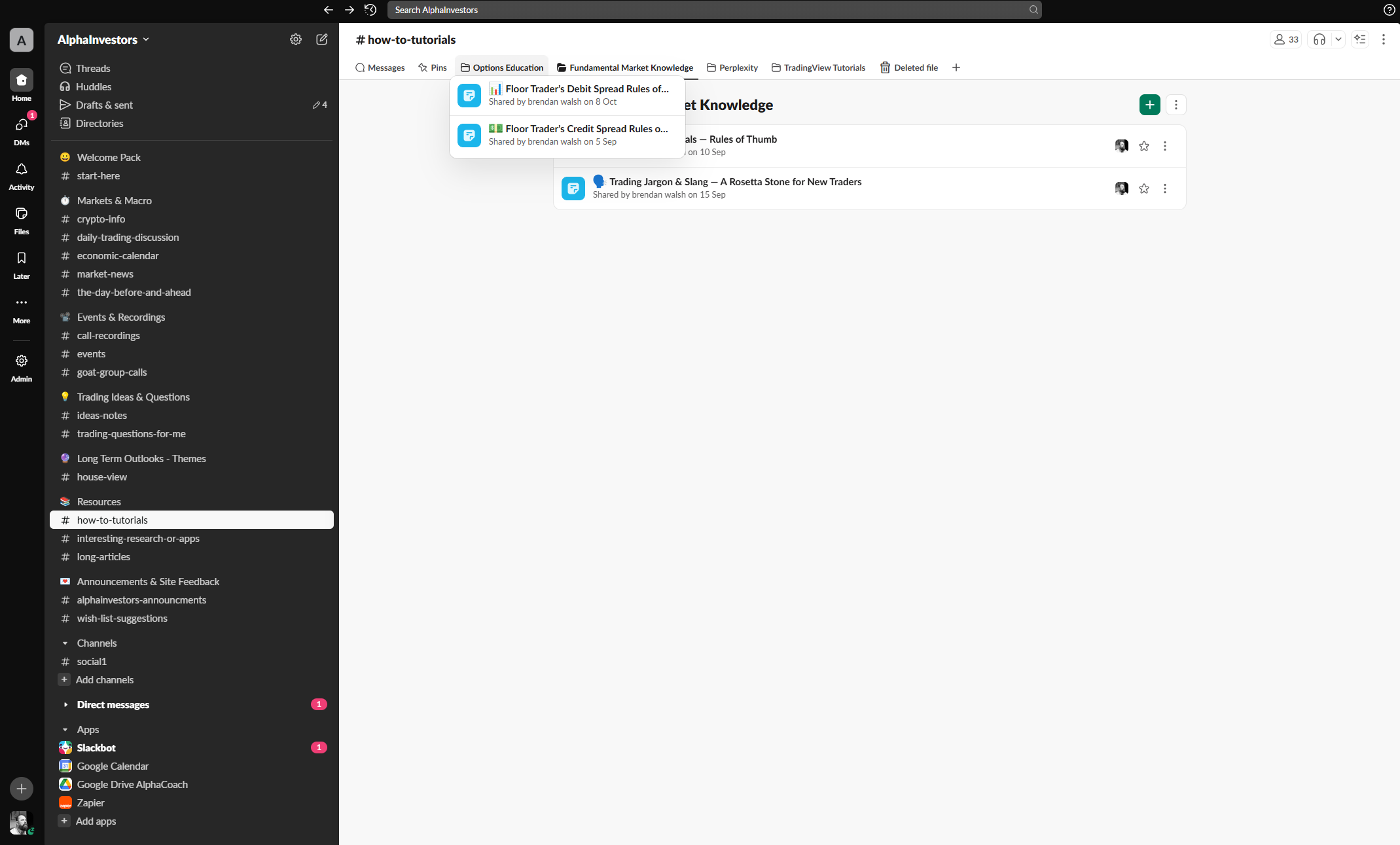
Task: Open workspace settings gear beside AlphaInvestors
Action: click(x=296, y=39)
